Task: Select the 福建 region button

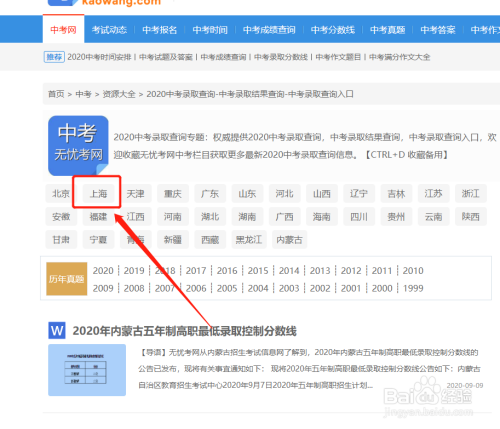Action: pos(98,217)
